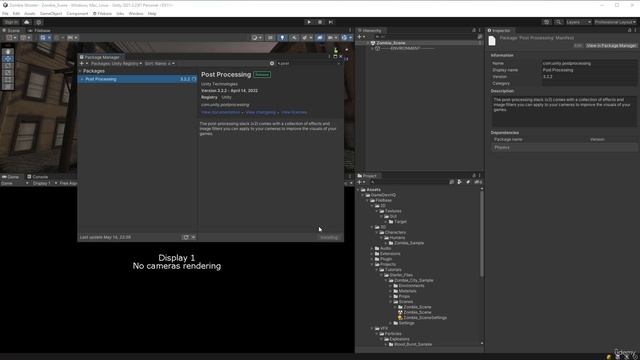Switch to the Firebase tab

point(40,31)
